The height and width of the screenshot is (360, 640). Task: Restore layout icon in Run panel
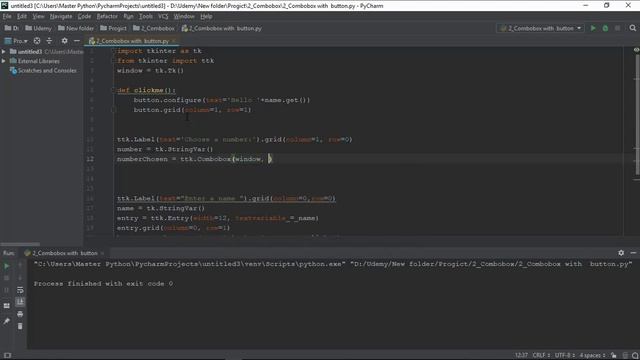click(x=7, y=305)
